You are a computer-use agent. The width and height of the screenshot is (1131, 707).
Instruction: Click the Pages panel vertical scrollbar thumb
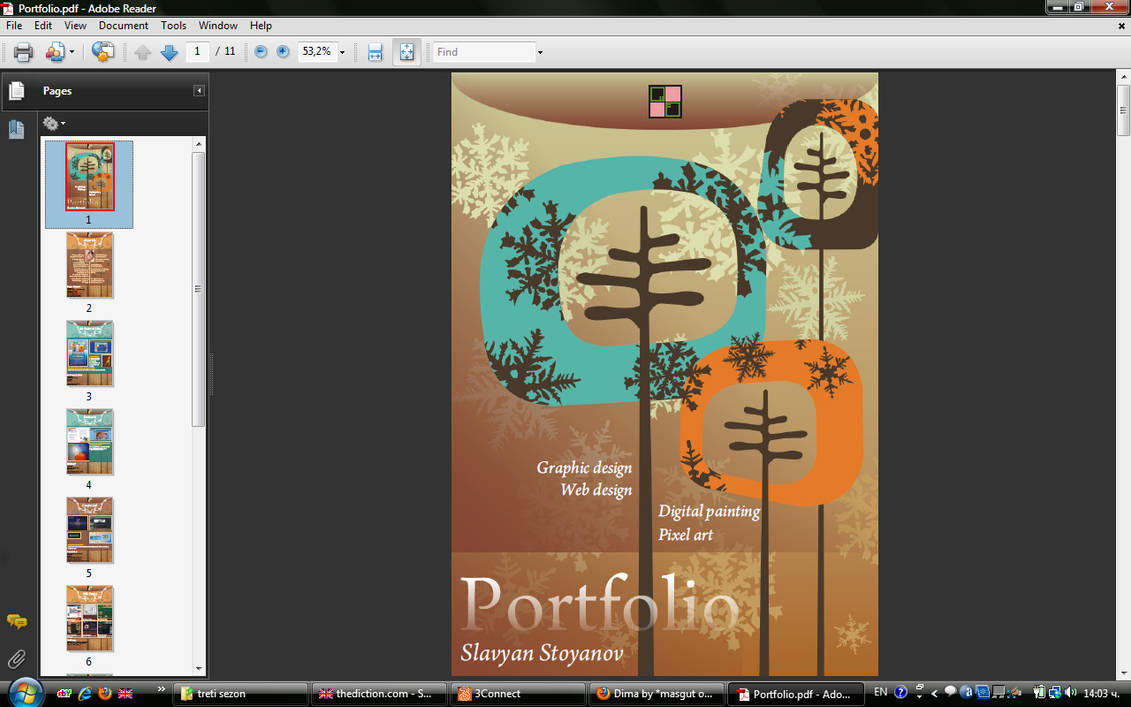pyautogui.click(x=198, y=289)
